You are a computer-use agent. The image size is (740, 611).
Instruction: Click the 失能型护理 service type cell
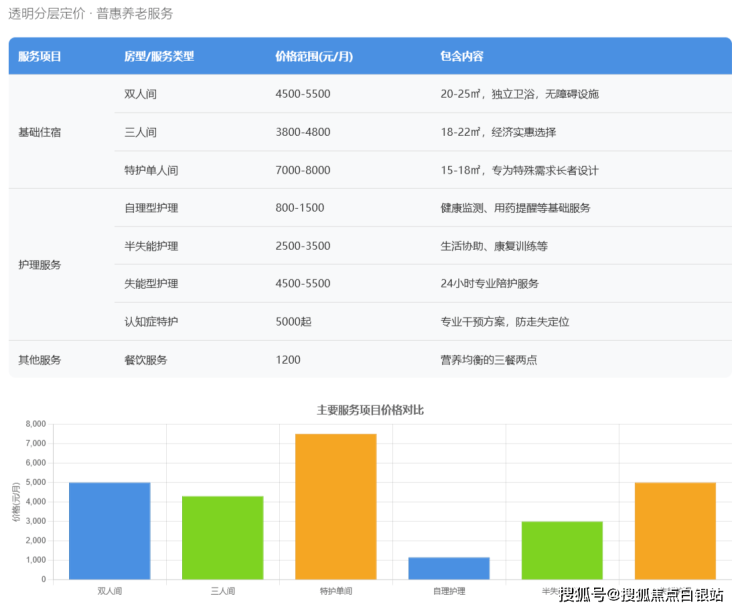click(151, 284)
